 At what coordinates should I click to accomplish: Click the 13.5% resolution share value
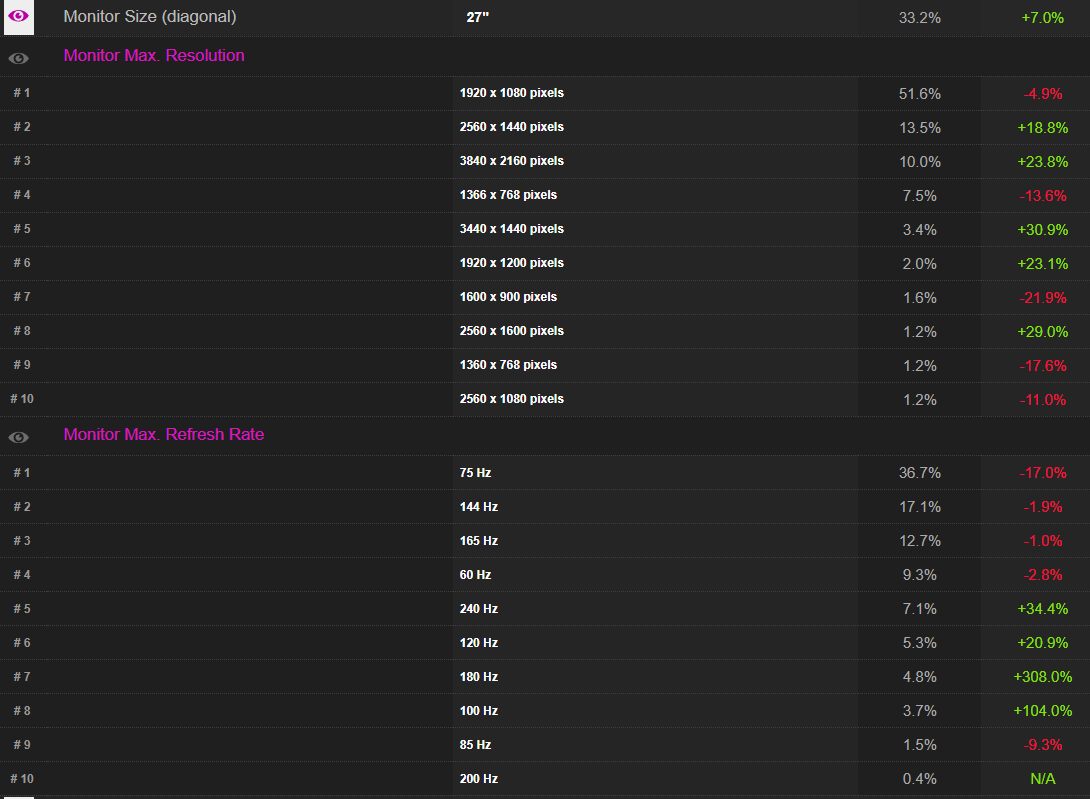(919, 128)
